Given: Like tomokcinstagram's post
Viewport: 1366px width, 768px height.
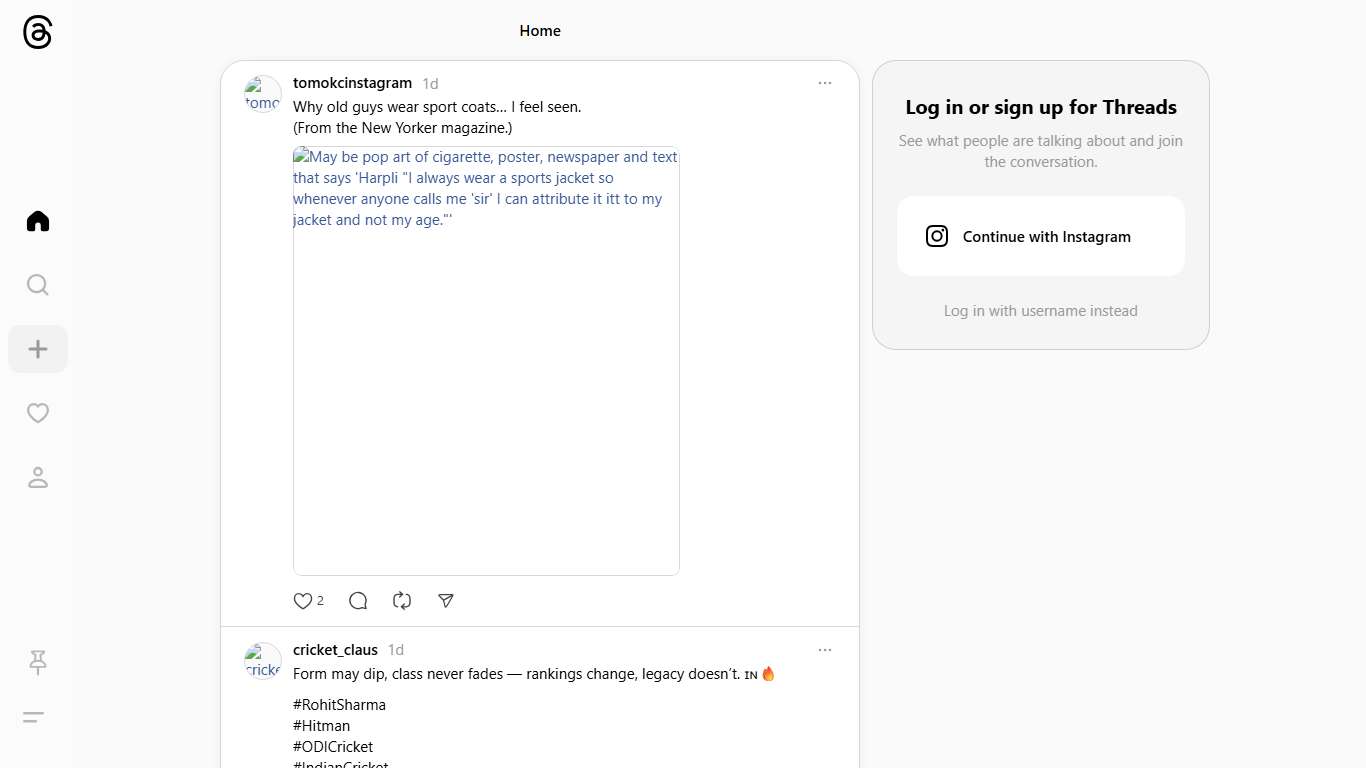Looking at the screenshot, I should (x=303, y=601).
